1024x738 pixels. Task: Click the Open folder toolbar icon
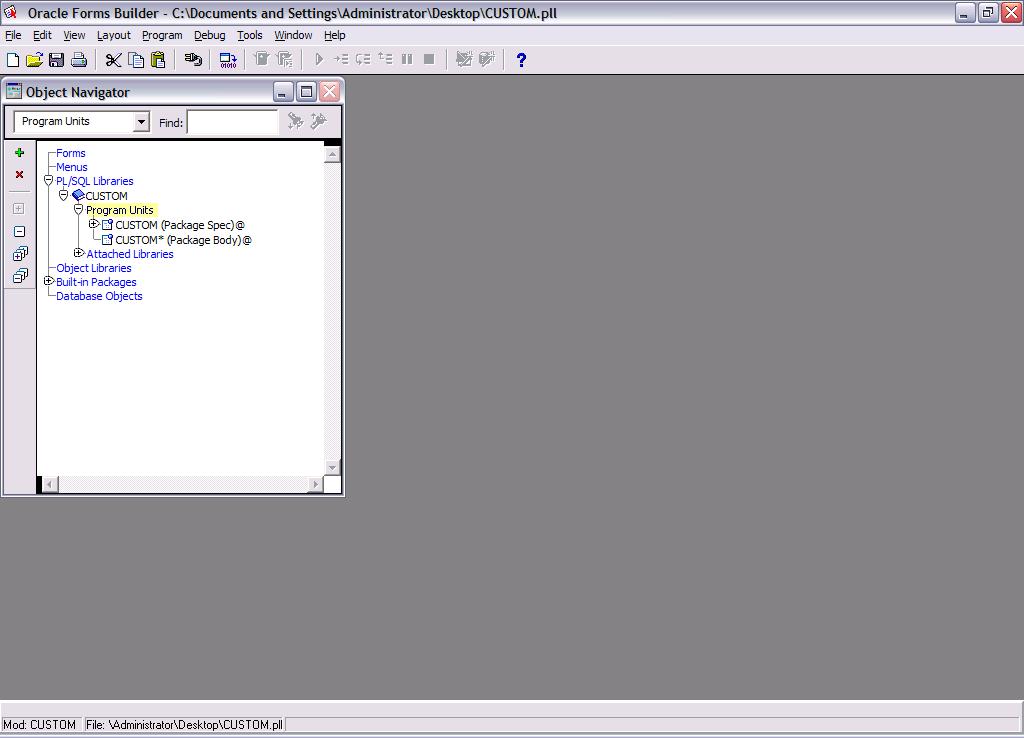click(35, 60)
